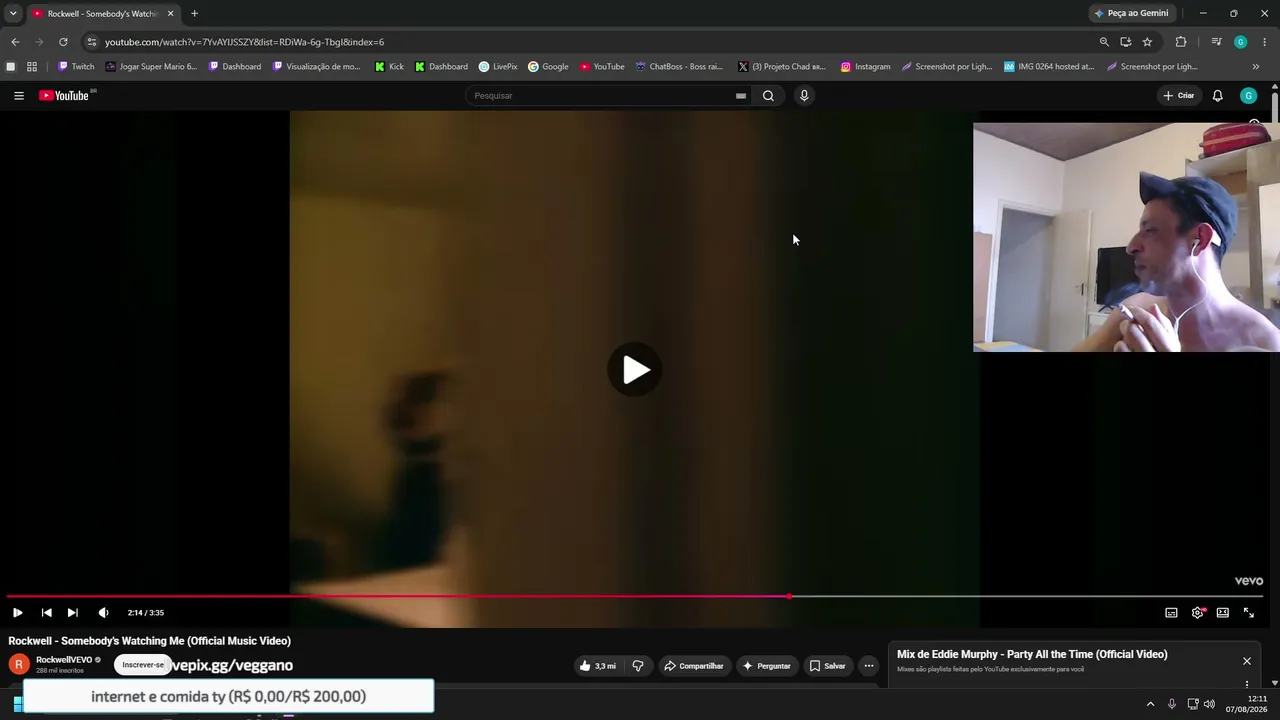Open the Twitch bookmark
The width and height of the screenshot is (1280, 720).
coord(76,67)
